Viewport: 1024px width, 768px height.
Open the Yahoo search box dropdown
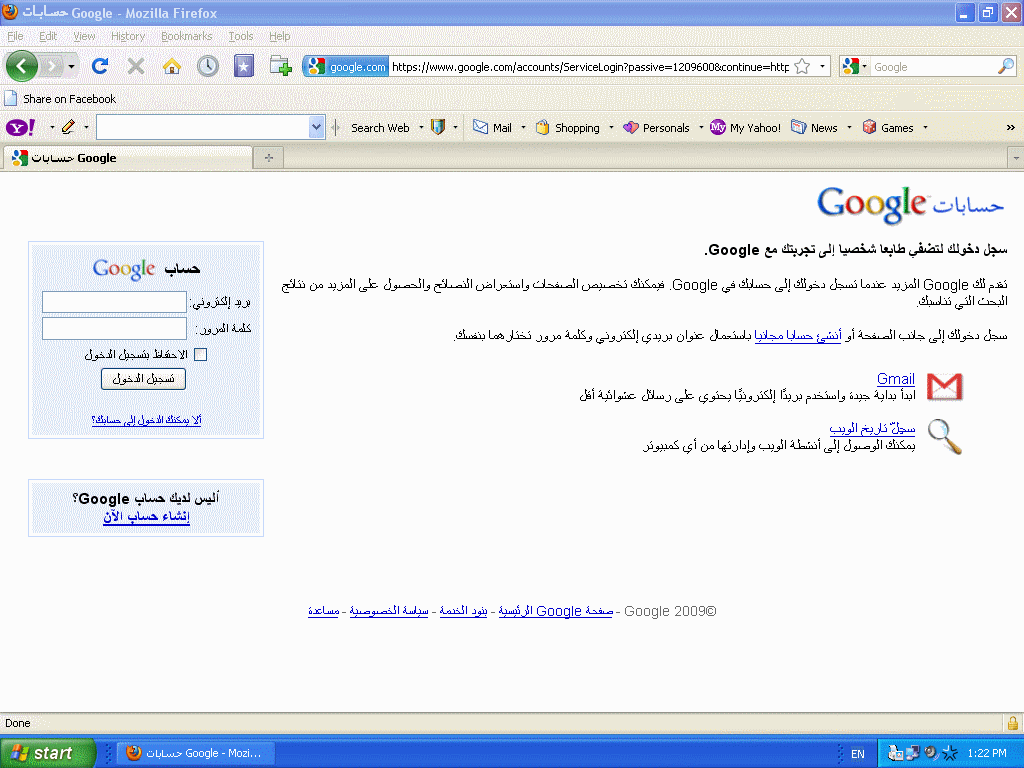(x=316, y=127)
